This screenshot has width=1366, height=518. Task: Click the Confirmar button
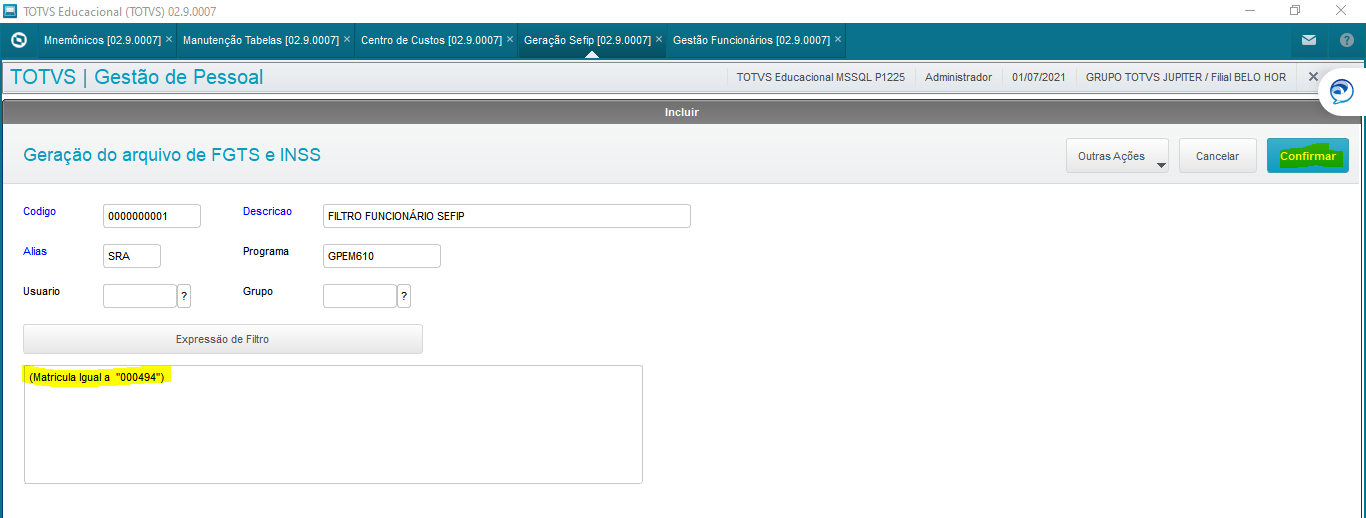tap(1307, 156)
